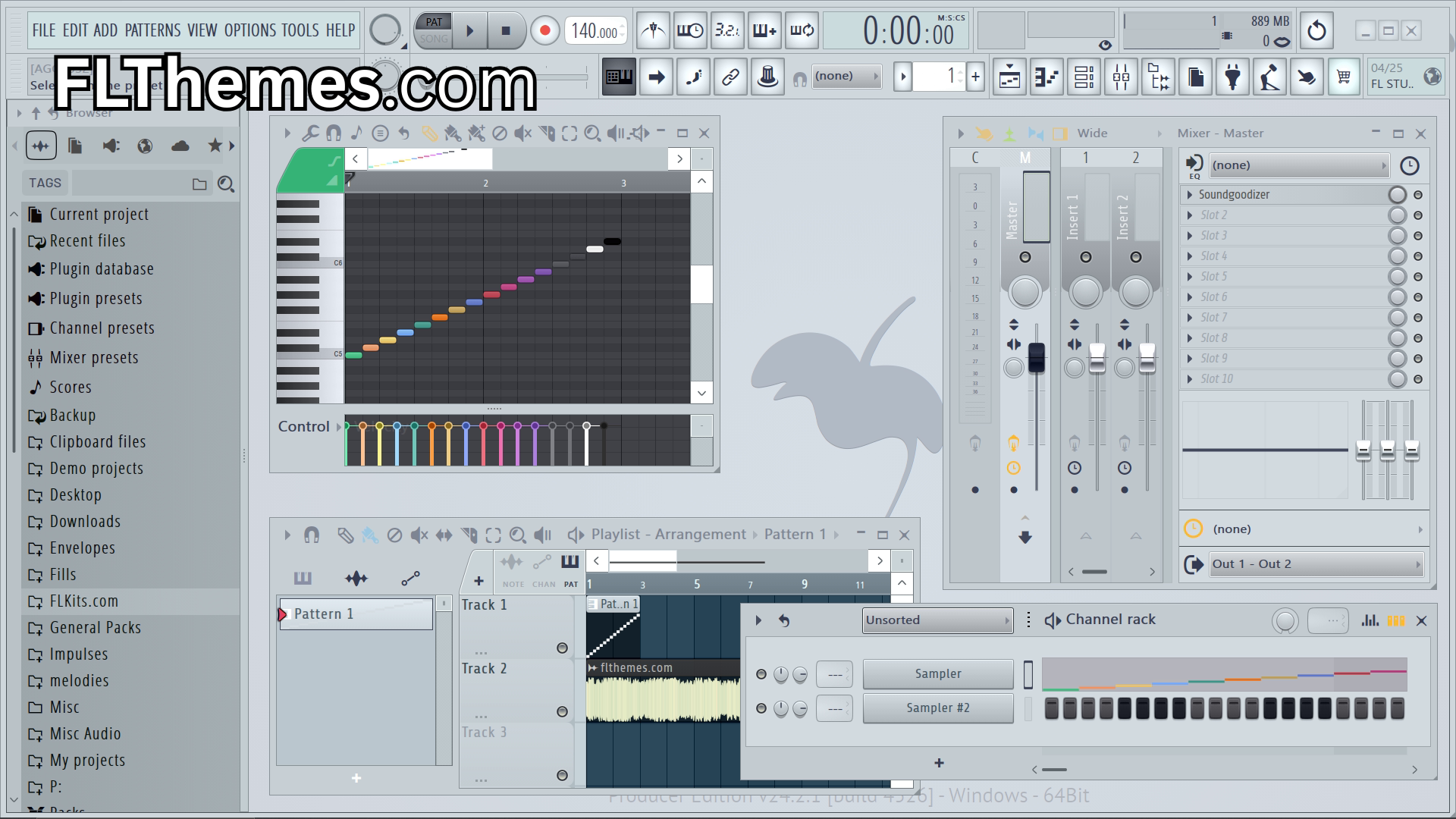Viewport: 1456px width, 819px height.
Task: Select Pattern 1 in the playlist picker
Action: point(356,614)
